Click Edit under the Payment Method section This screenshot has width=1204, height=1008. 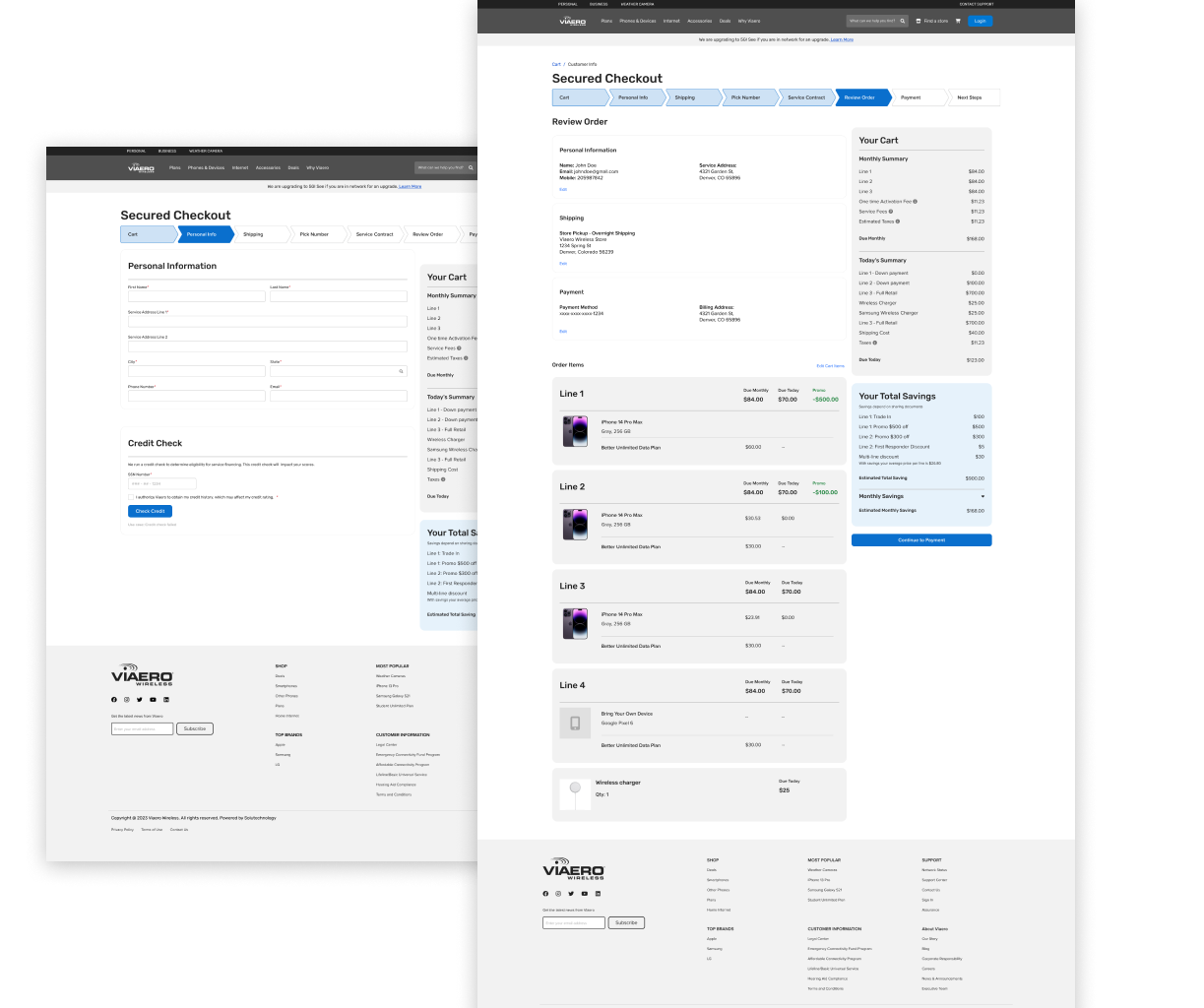pos(563,332)
